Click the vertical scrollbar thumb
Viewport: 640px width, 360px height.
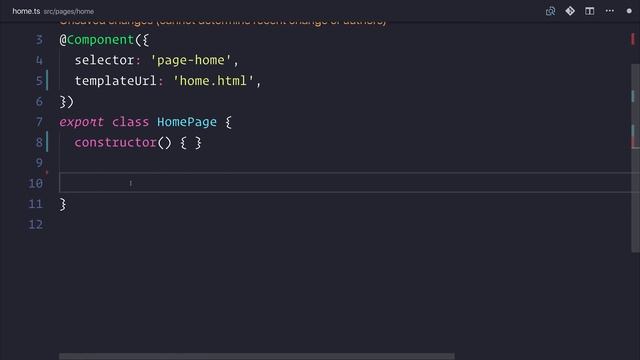coord(636,158)
